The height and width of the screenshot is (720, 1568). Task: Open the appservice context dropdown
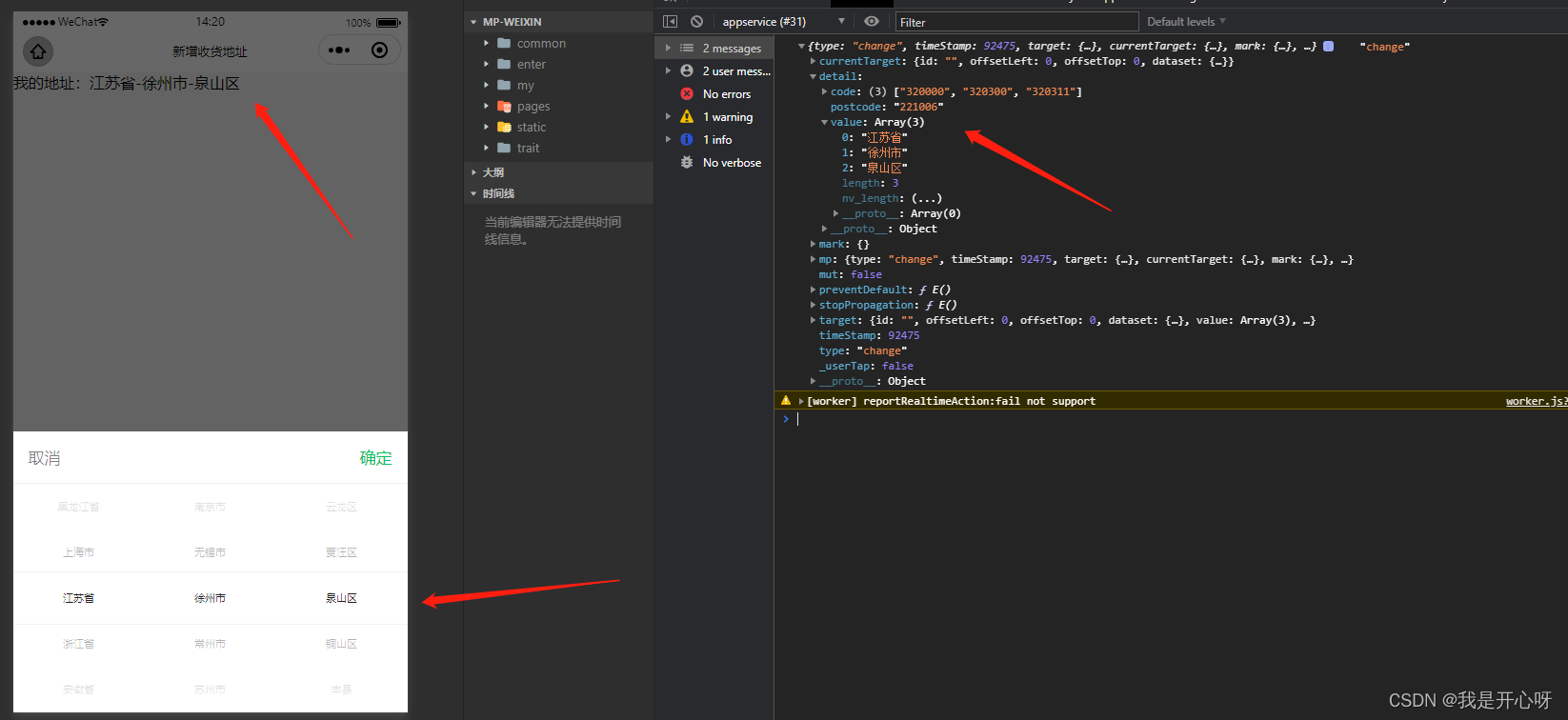click(x=783, y=22)
